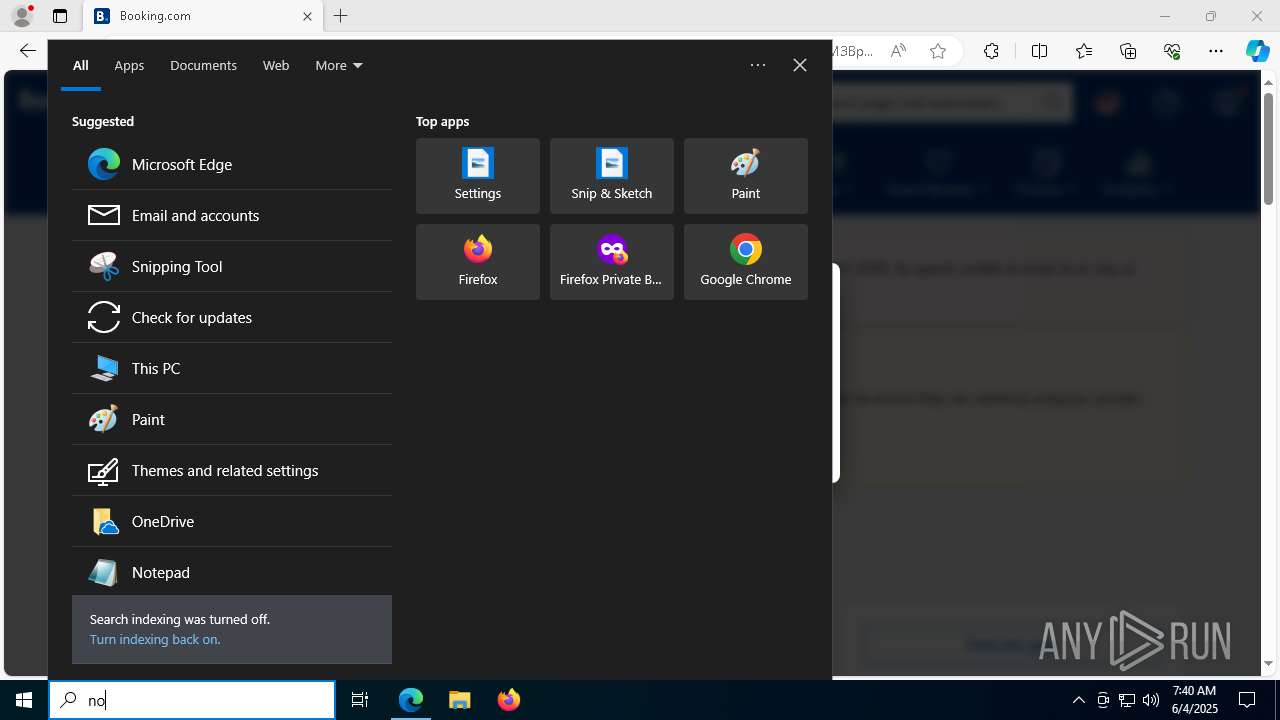The width and height of the screenshot is (1280, 720).
Task: Open Email and accounts settings
Action: [232, 215]
